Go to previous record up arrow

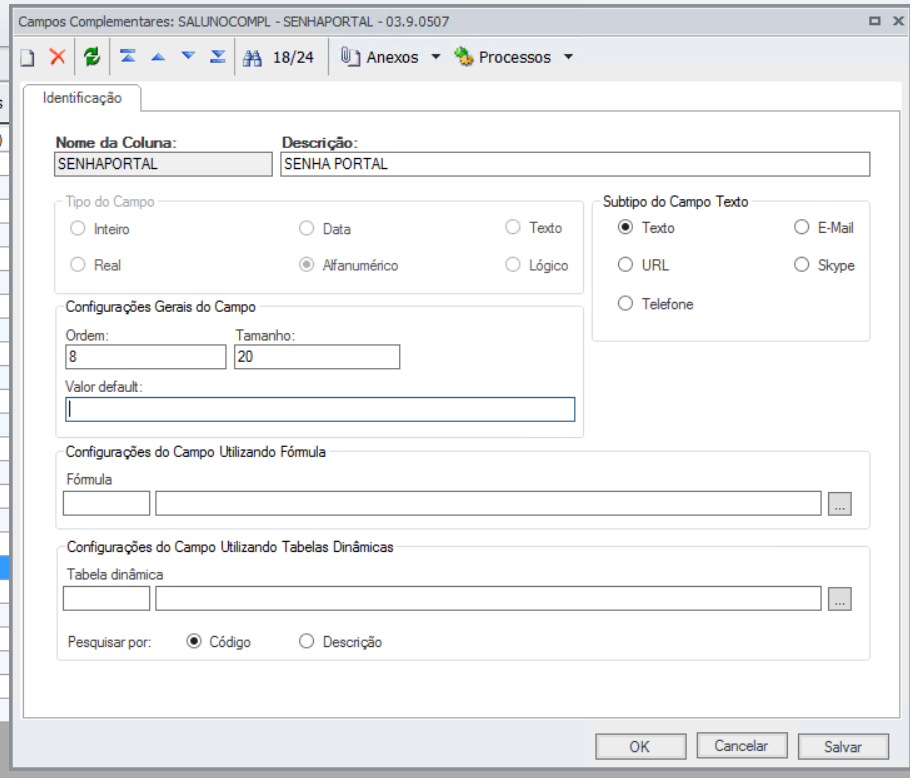click(x=158, y=57)
